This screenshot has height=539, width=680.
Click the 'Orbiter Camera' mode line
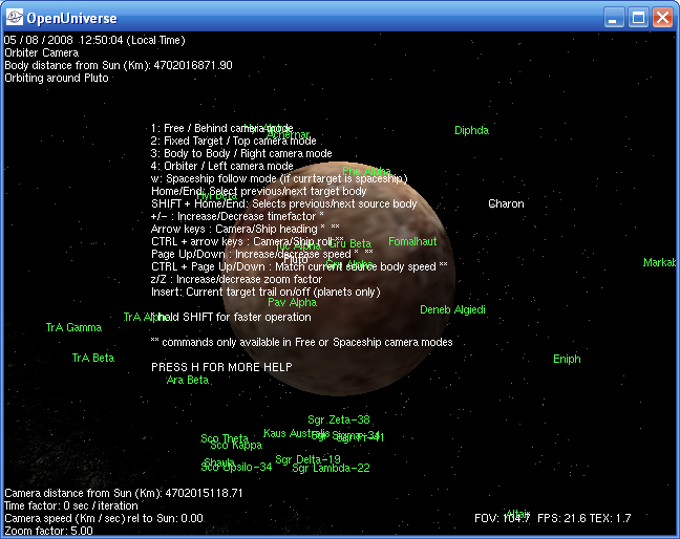(42, 53)
